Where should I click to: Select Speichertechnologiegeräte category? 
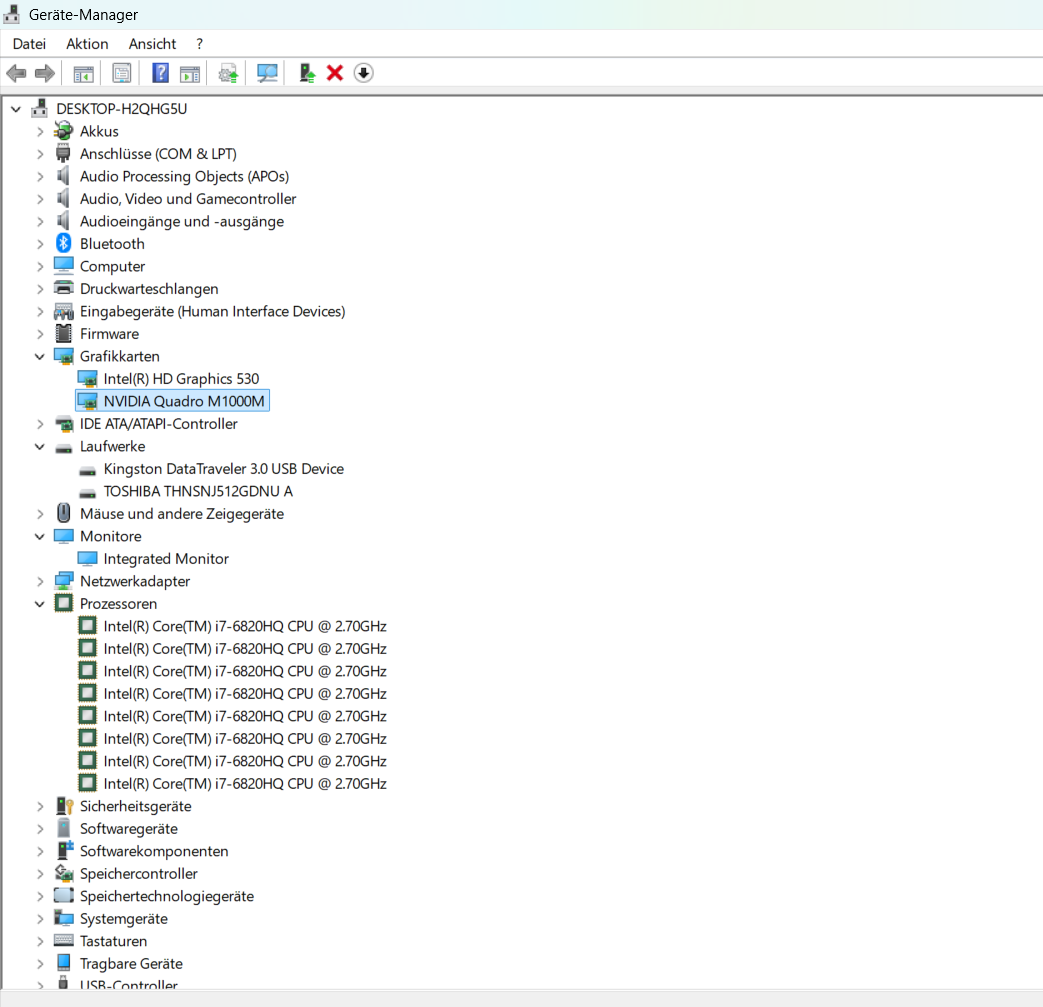coord(166,896)
